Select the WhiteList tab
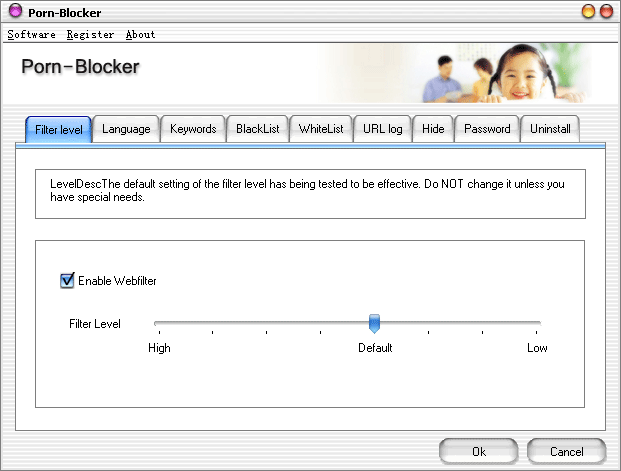The height and width of the screenshot is (471, 621). pos(321,129)
